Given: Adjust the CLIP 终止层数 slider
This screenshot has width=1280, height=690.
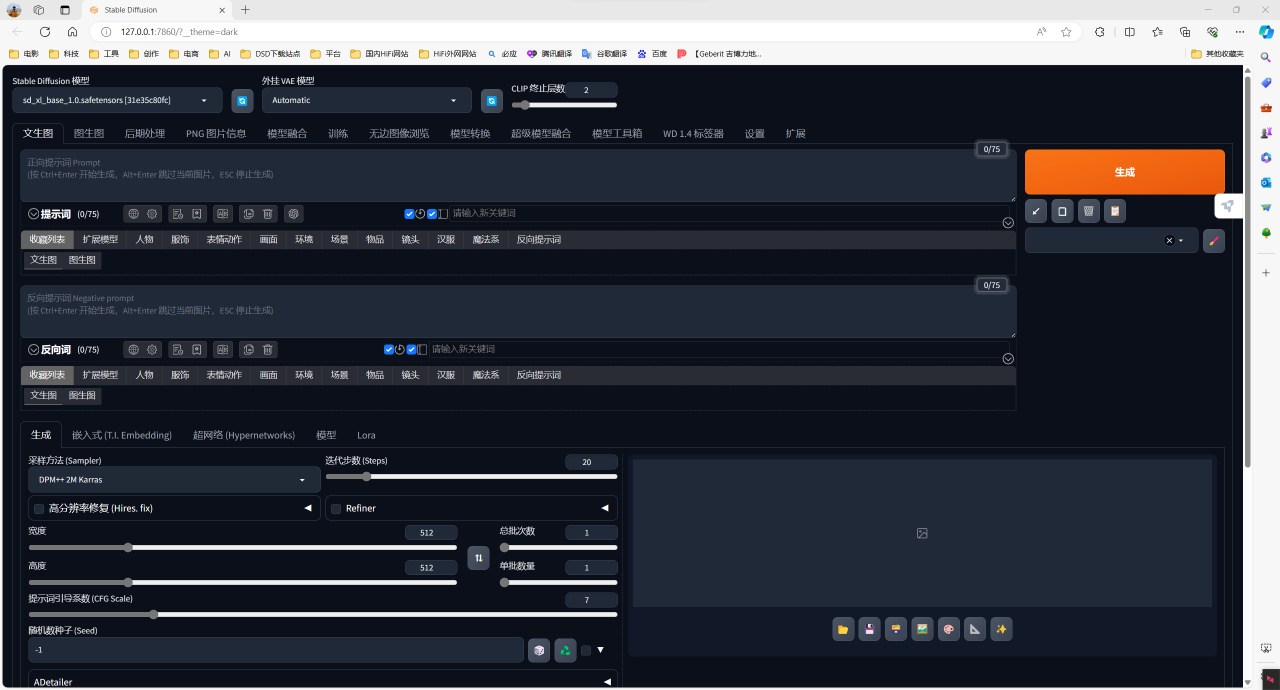Looking at the screenshot, I should click(x=564, y=105).
